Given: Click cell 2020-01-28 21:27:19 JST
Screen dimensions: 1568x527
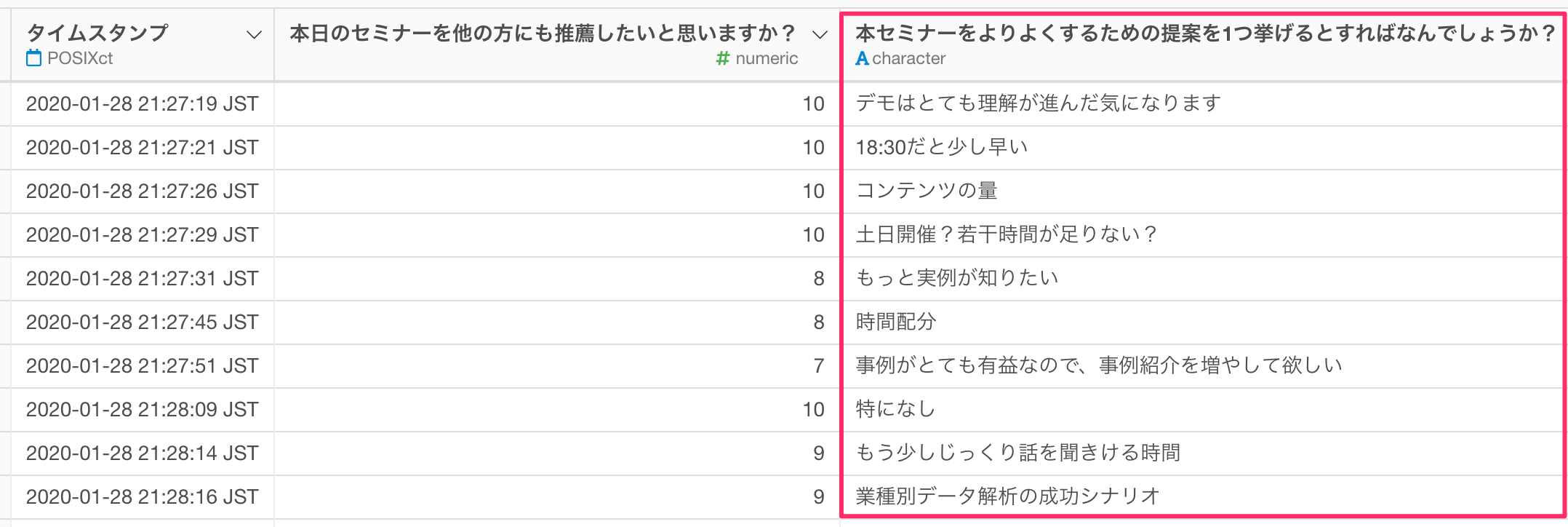Looking at the screenshot, I should pos(143,103).
